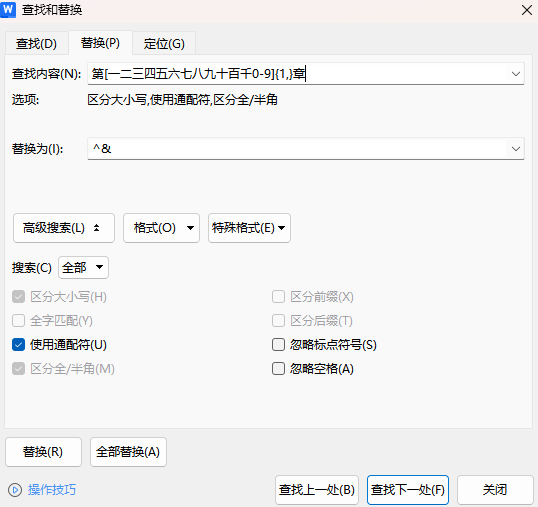Collapse advanced search via 高级搜索 arrows icon

click(x=96, y=228)
